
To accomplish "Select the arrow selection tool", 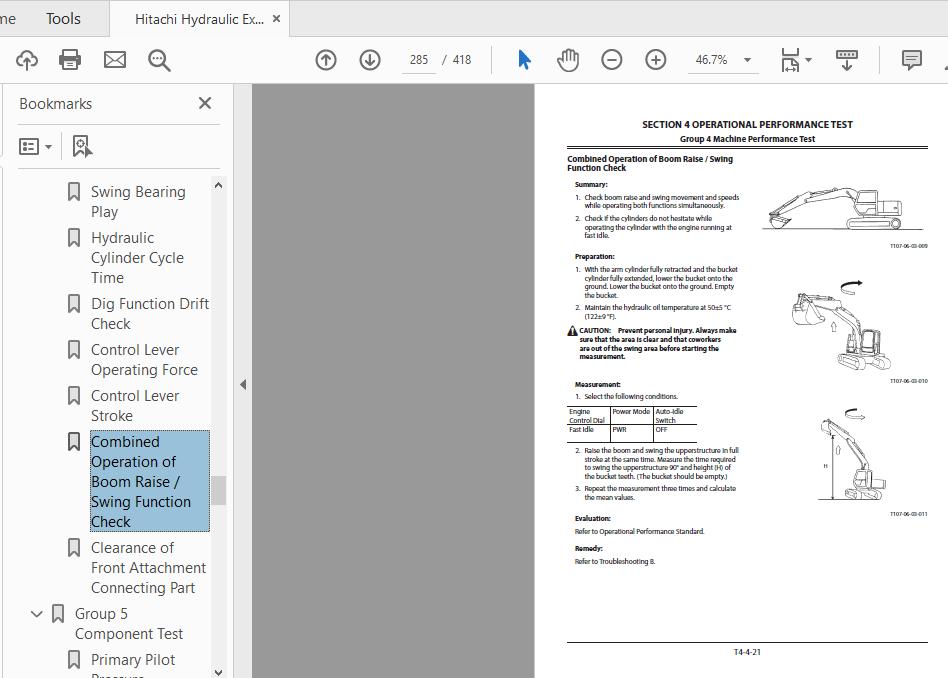I will [x=524, y=60].
